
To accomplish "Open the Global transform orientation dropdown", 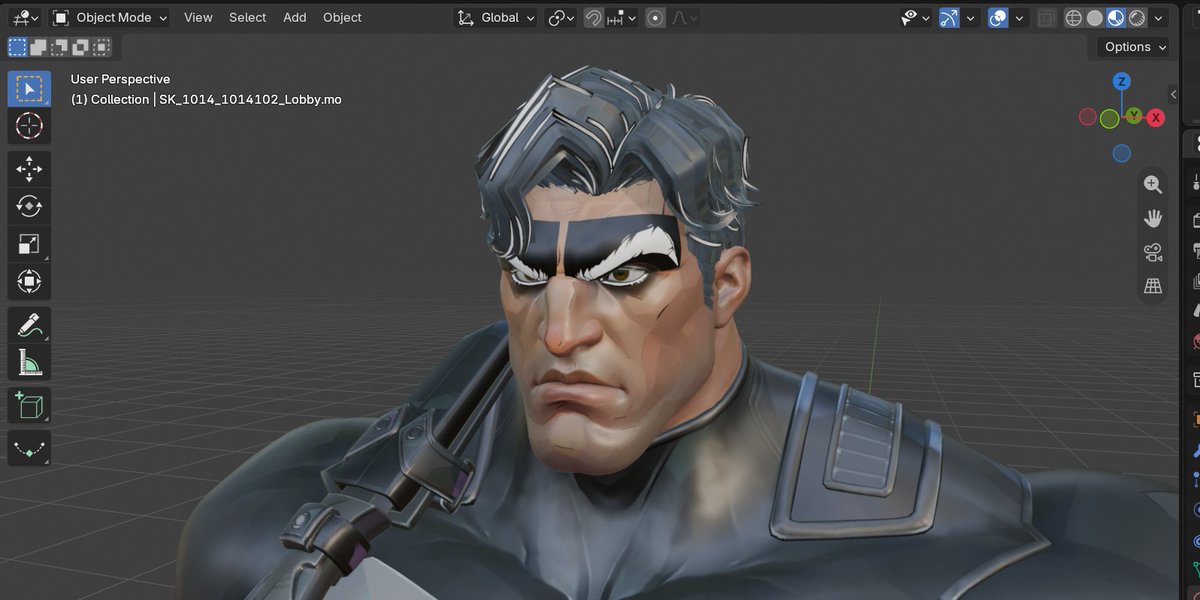I will [495, 17].
